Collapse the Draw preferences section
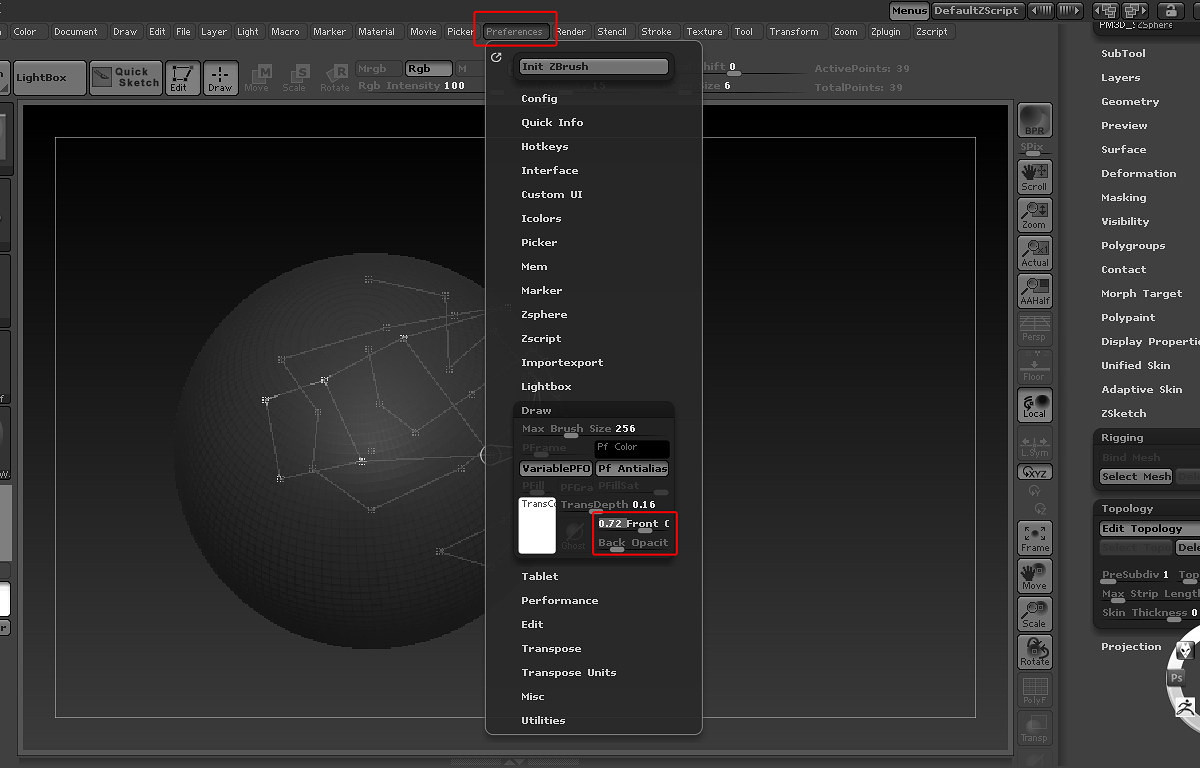This screenshot has width=1200, height=768. click(x=536, y=410)
